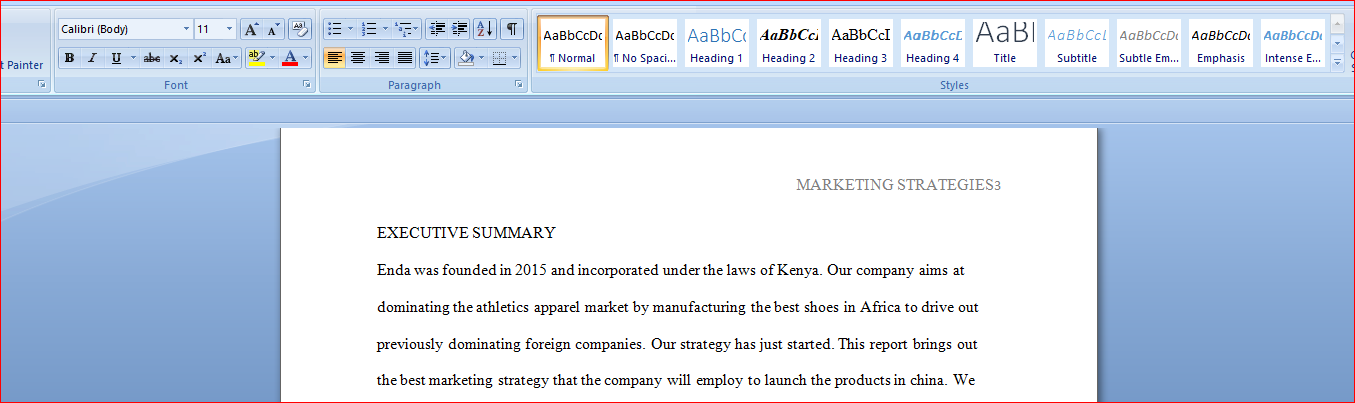Click Shrink Font button
This screenshot has width=1355, height=403.
tap(273, 29)
